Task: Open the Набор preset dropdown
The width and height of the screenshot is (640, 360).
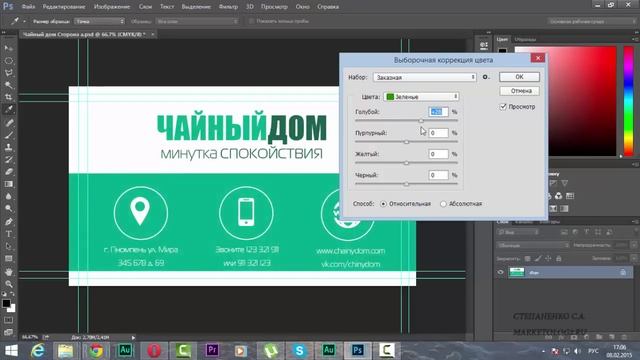Action: point(424,77)
